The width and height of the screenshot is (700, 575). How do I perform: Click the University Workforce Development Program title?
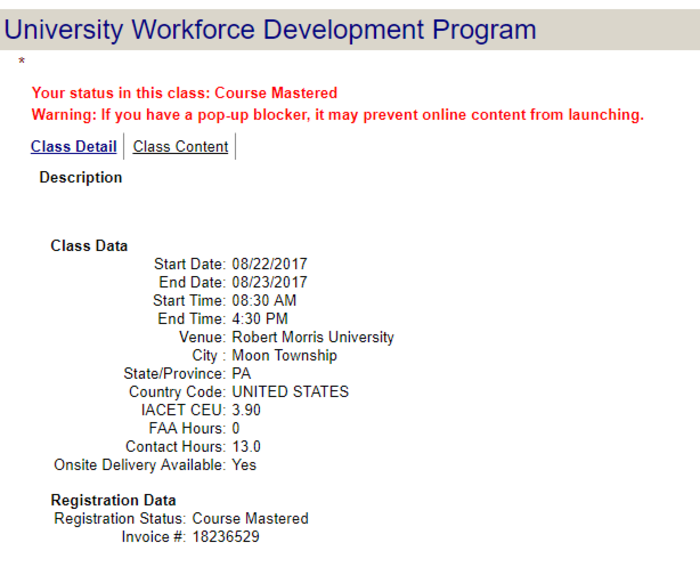pos(270,30)
